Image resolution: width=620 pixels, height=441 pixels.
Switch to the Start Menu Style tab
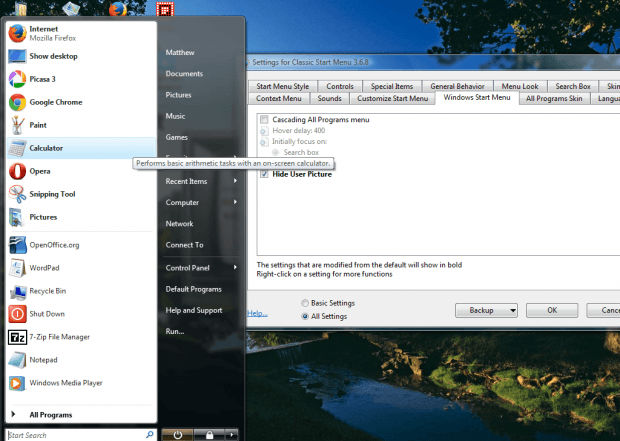coord(282,86)
